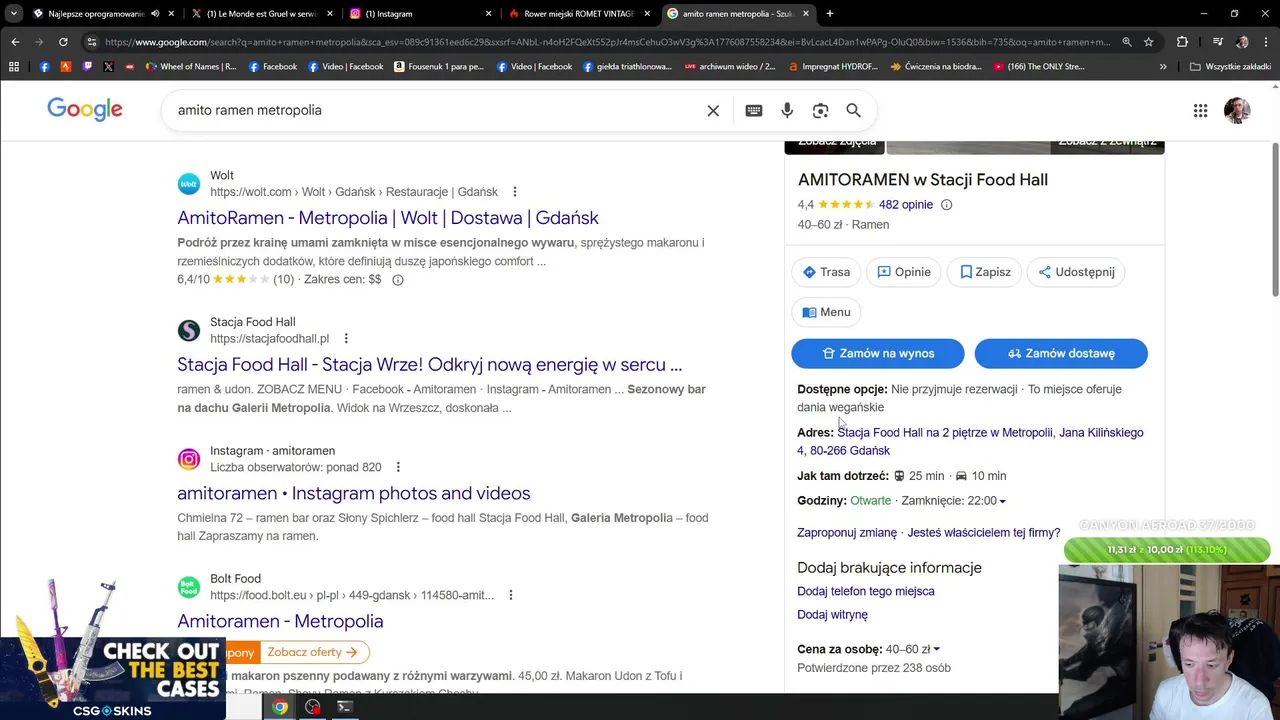This screenshot has height=720, width=1280.
Task: Open more options for the Wolt result
Action: pos(515,192)
